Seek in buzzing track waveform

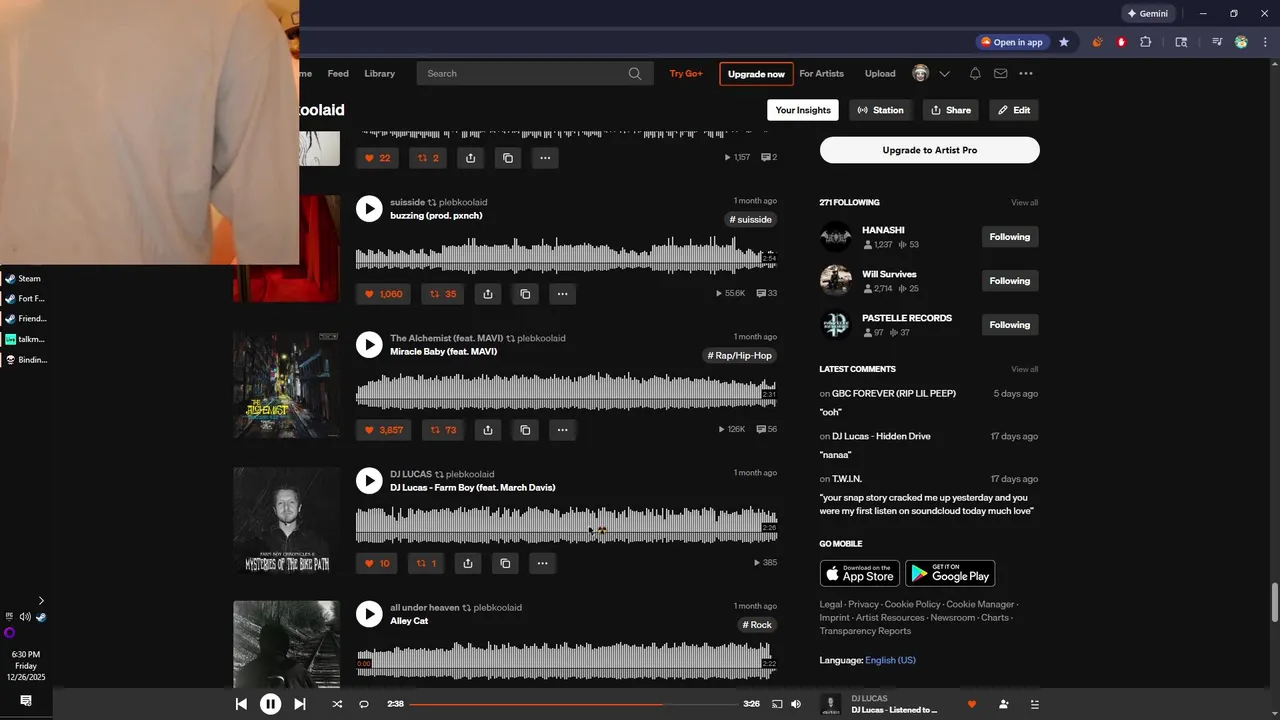pos(566,254)
